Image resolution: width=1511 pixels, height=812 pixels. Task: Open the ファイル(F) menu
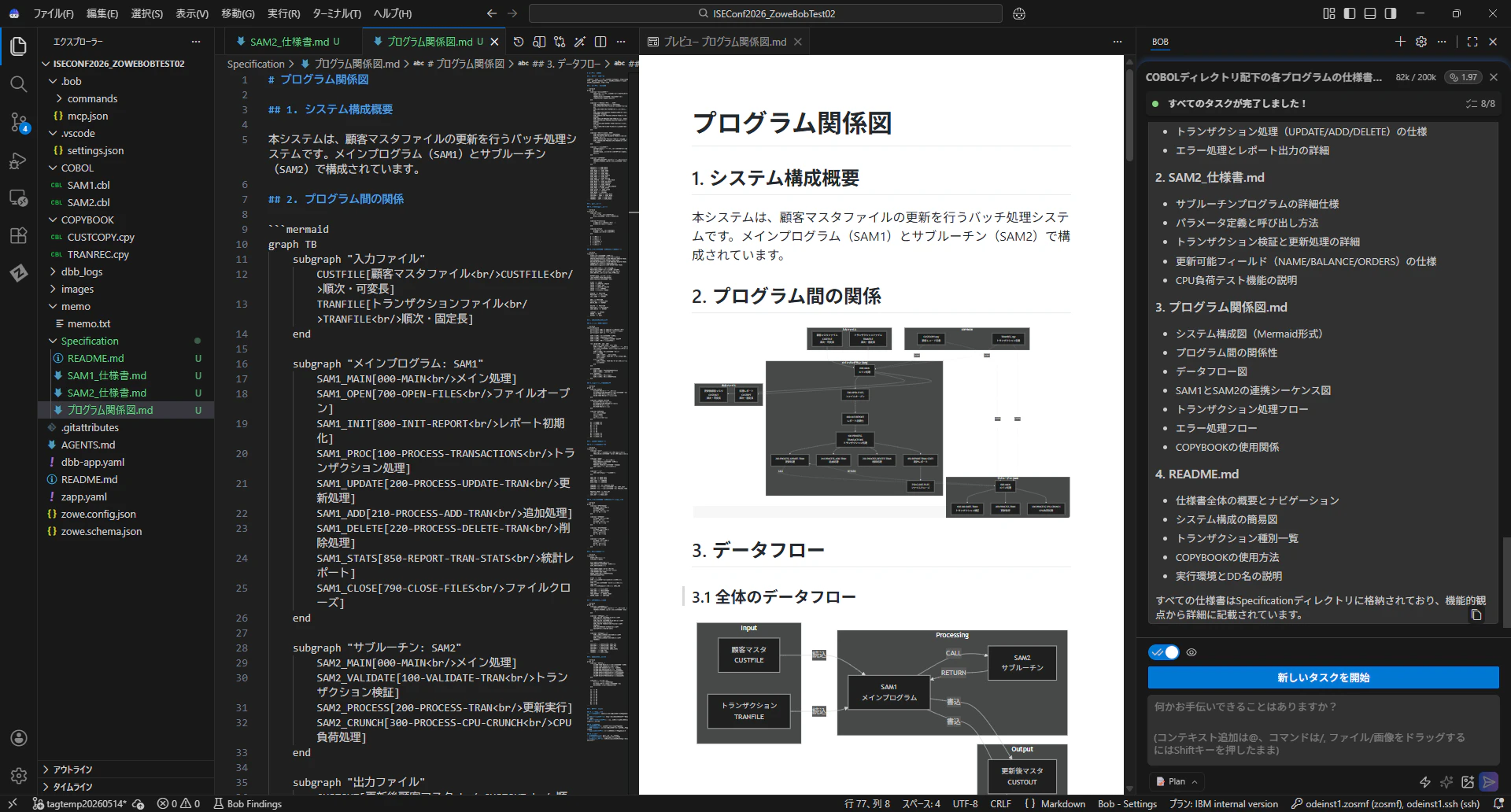54,13
